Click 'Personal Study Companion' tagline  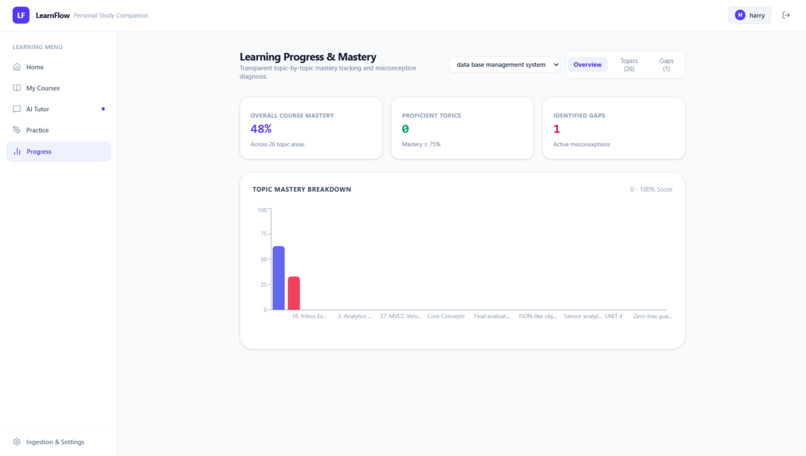[x=111, y=15]
